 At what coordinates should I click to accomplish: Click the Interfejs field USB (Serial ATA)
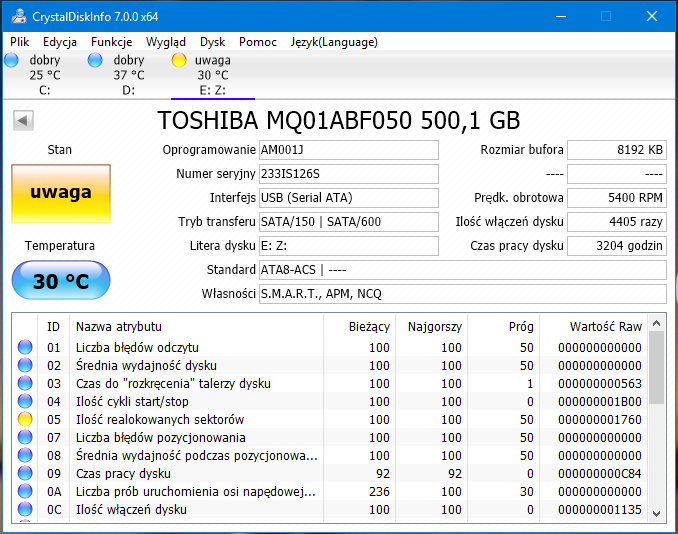(x=349, y=198)
